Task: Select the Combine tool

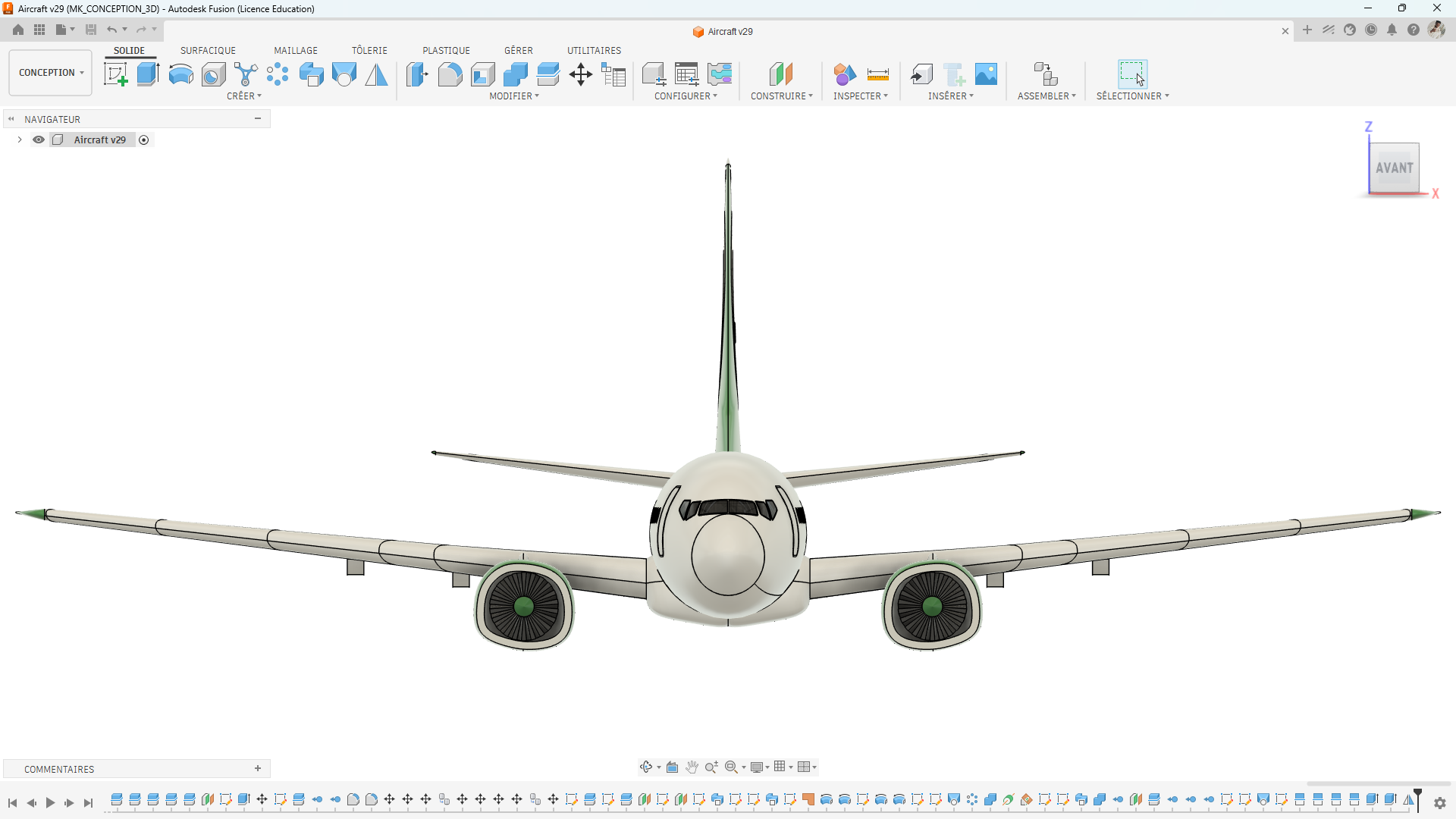Action: pos(515,74)
